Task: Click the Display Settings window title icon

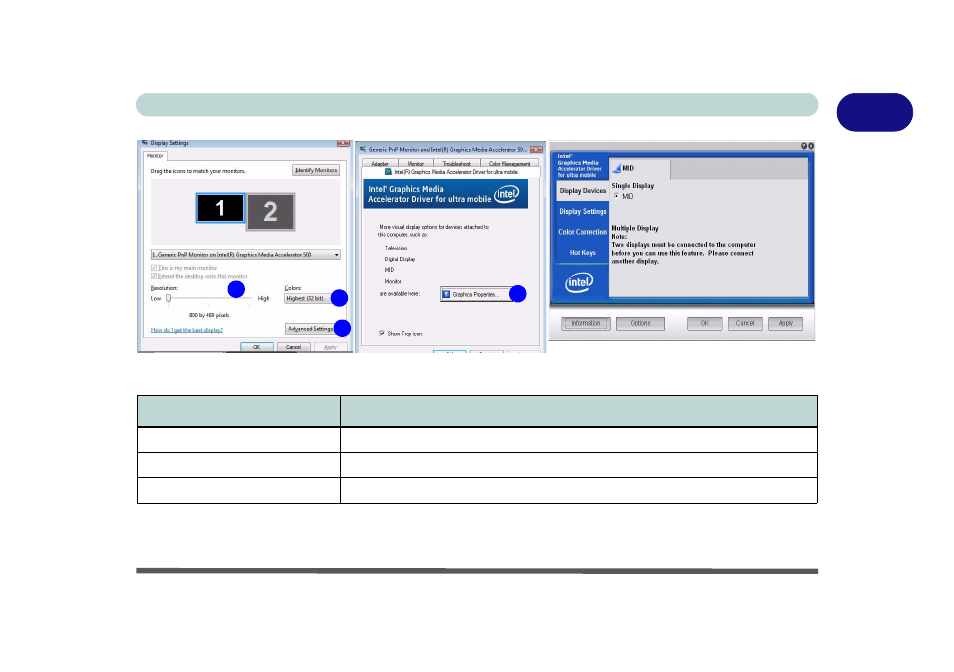Action: point(145,143)
